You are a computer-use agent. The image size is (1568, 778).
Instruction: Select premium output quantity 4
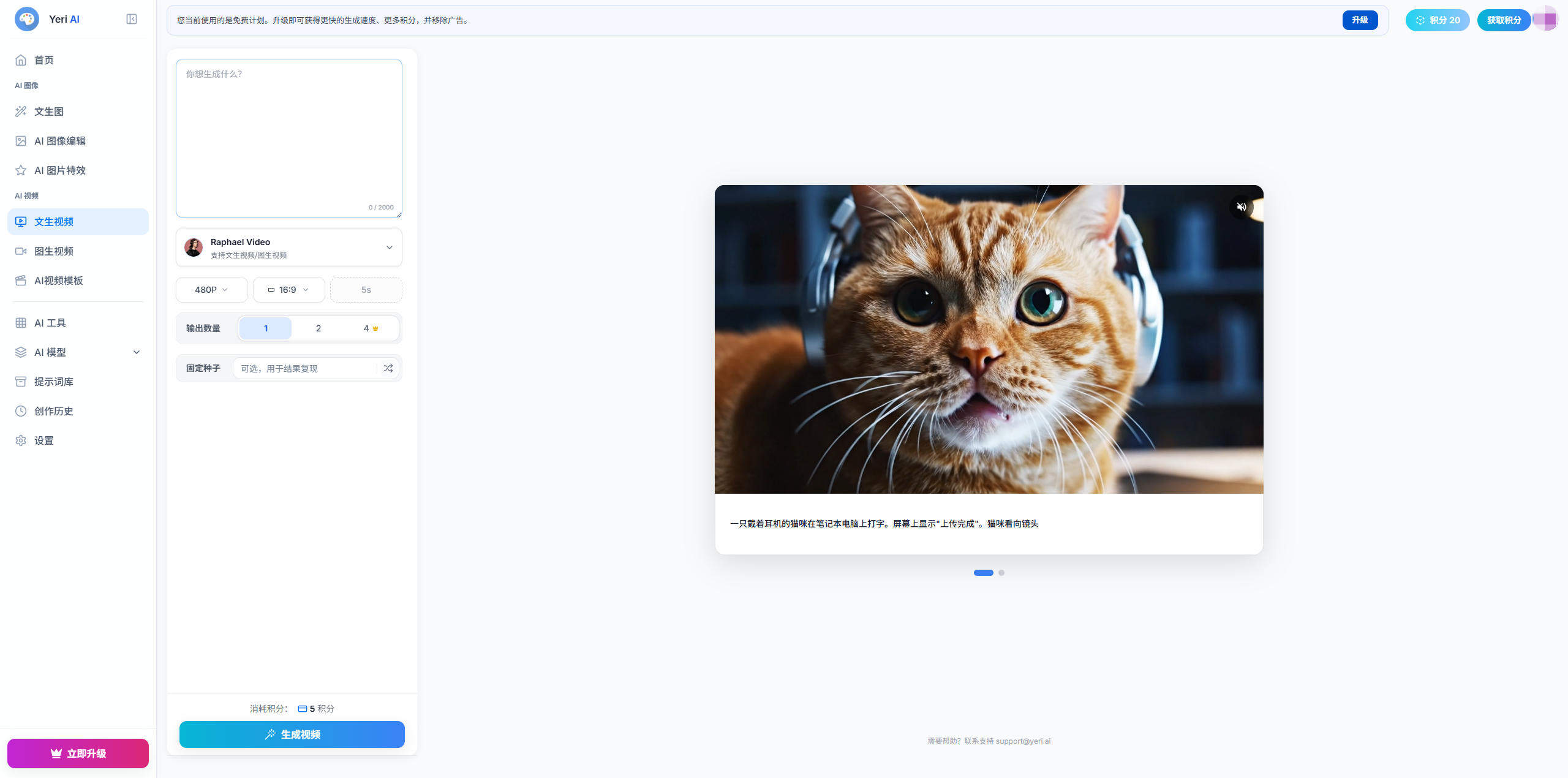(371, 328)
